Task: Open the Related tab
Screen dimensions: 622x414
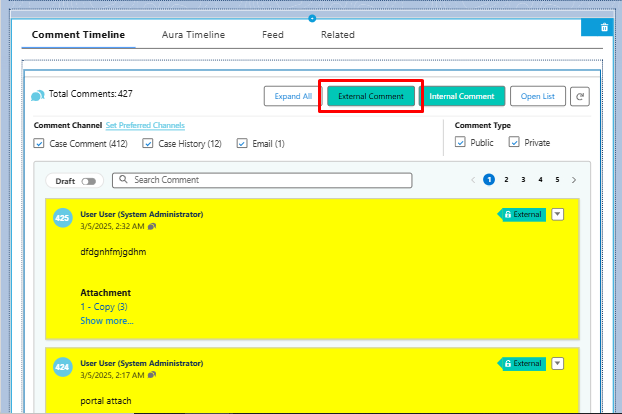Action: (x=337, y=35)
